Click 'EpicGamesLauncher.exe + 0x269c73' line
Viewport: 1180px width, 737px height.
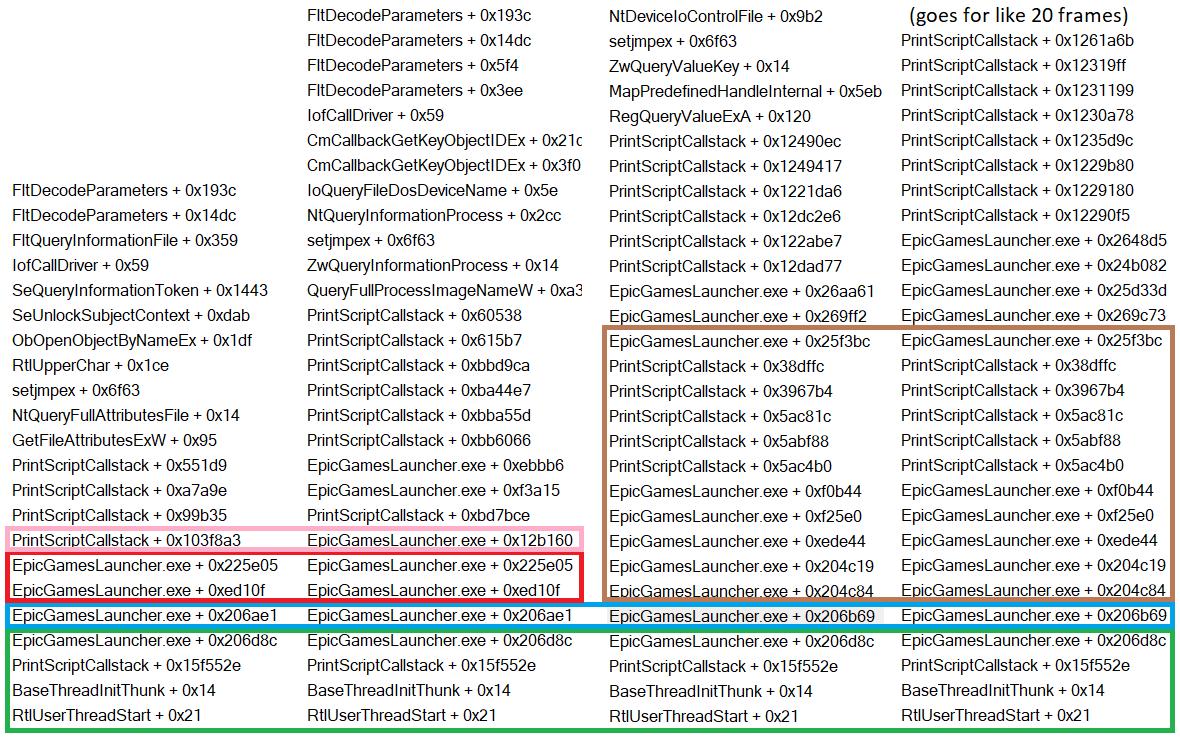coord(1033,315)
